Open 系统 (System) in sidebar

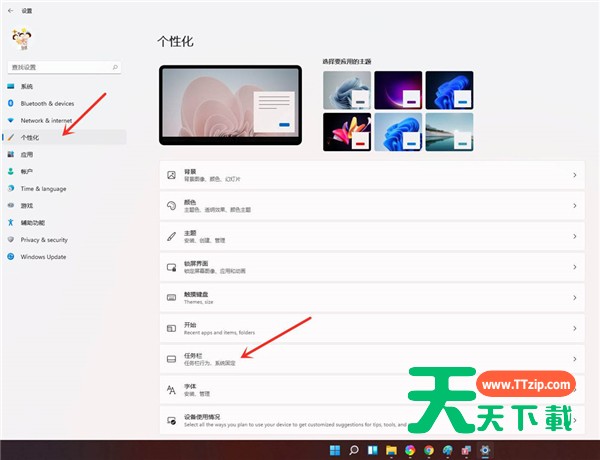(64, 86)
